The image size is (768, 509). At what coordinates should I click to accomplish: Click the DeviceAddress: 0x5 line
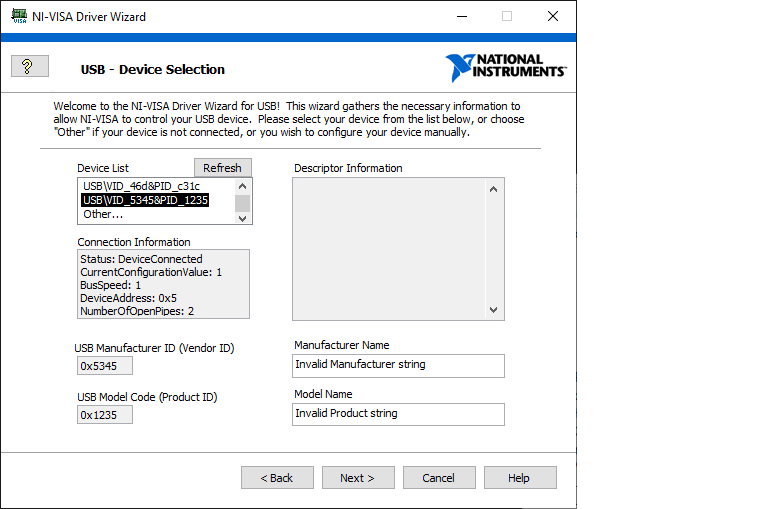[128, 298]
